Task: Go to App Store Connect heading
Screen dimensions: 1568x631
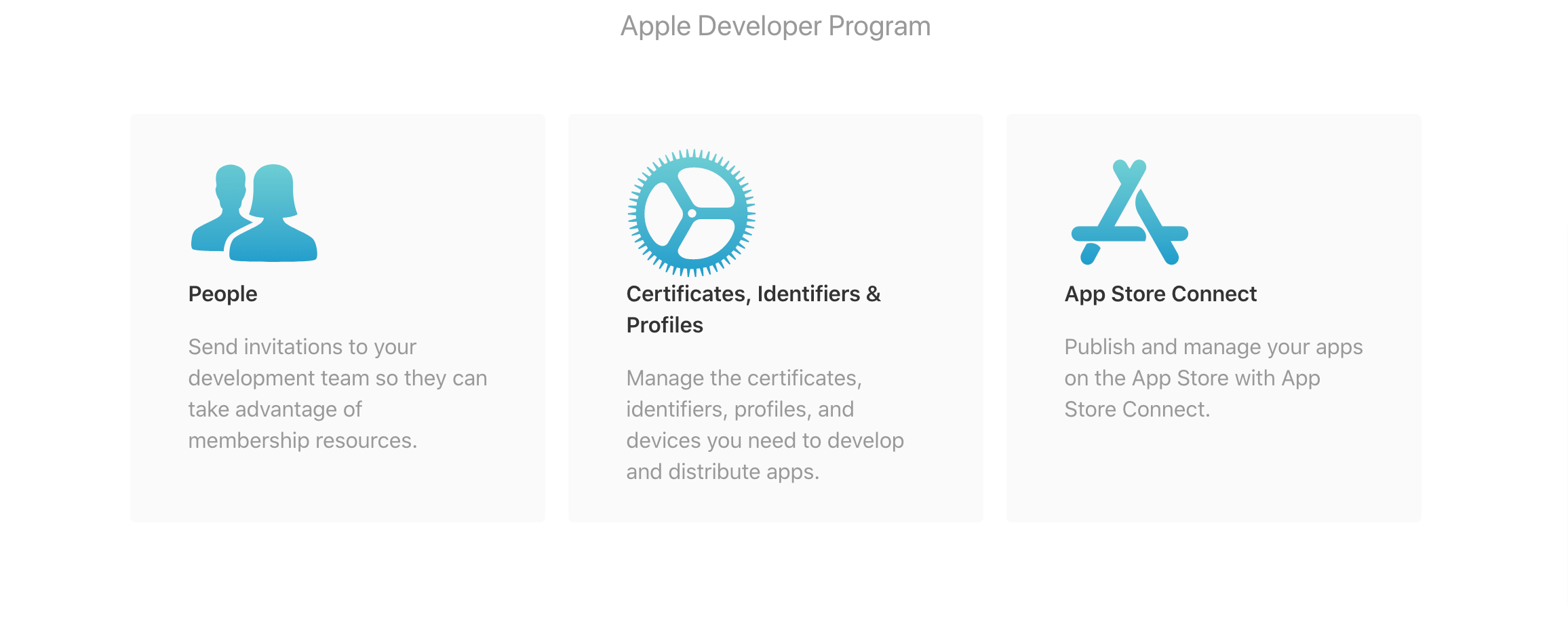Action: [x=1160, y=294]
